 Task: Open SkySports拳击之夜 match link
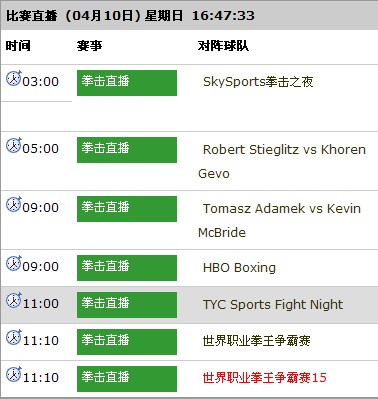coord(258,82)
